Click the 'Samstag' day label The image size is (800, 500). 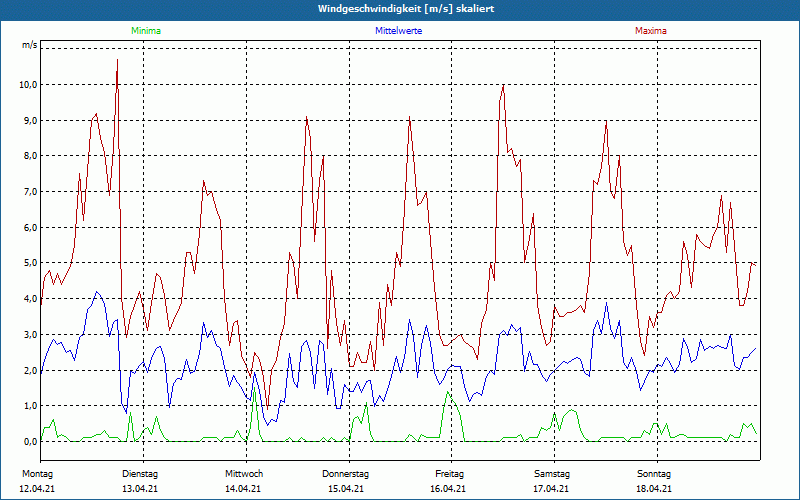click(x=552, y=474)
